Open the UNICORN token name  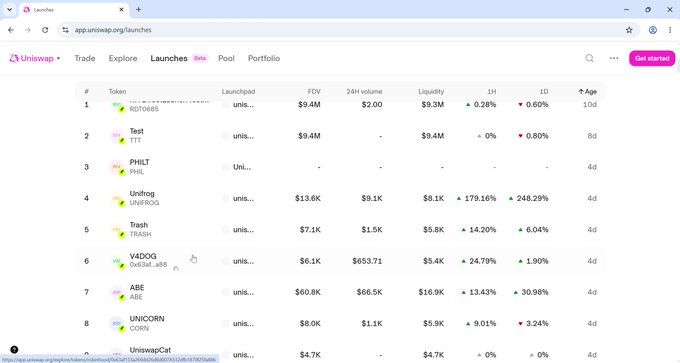point(147,319)
